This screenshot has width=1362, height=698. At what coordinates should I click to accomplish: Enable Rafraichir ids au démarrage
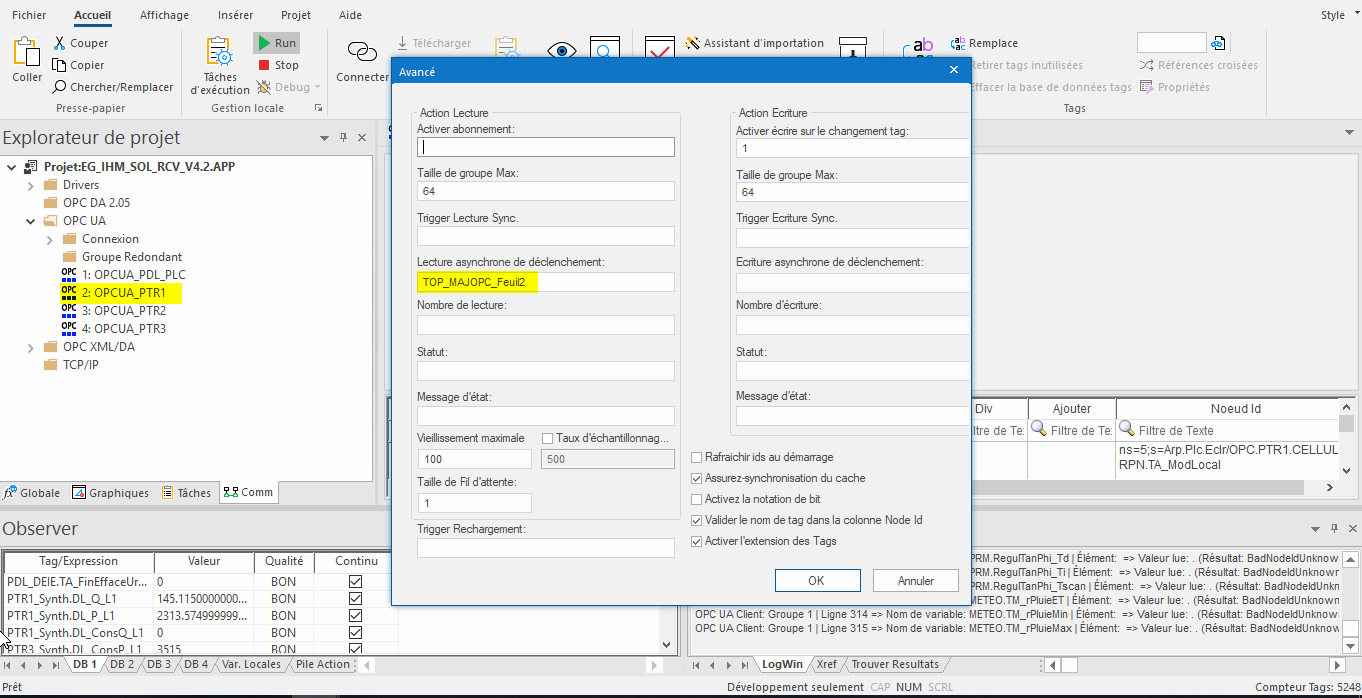click(697, 457)
